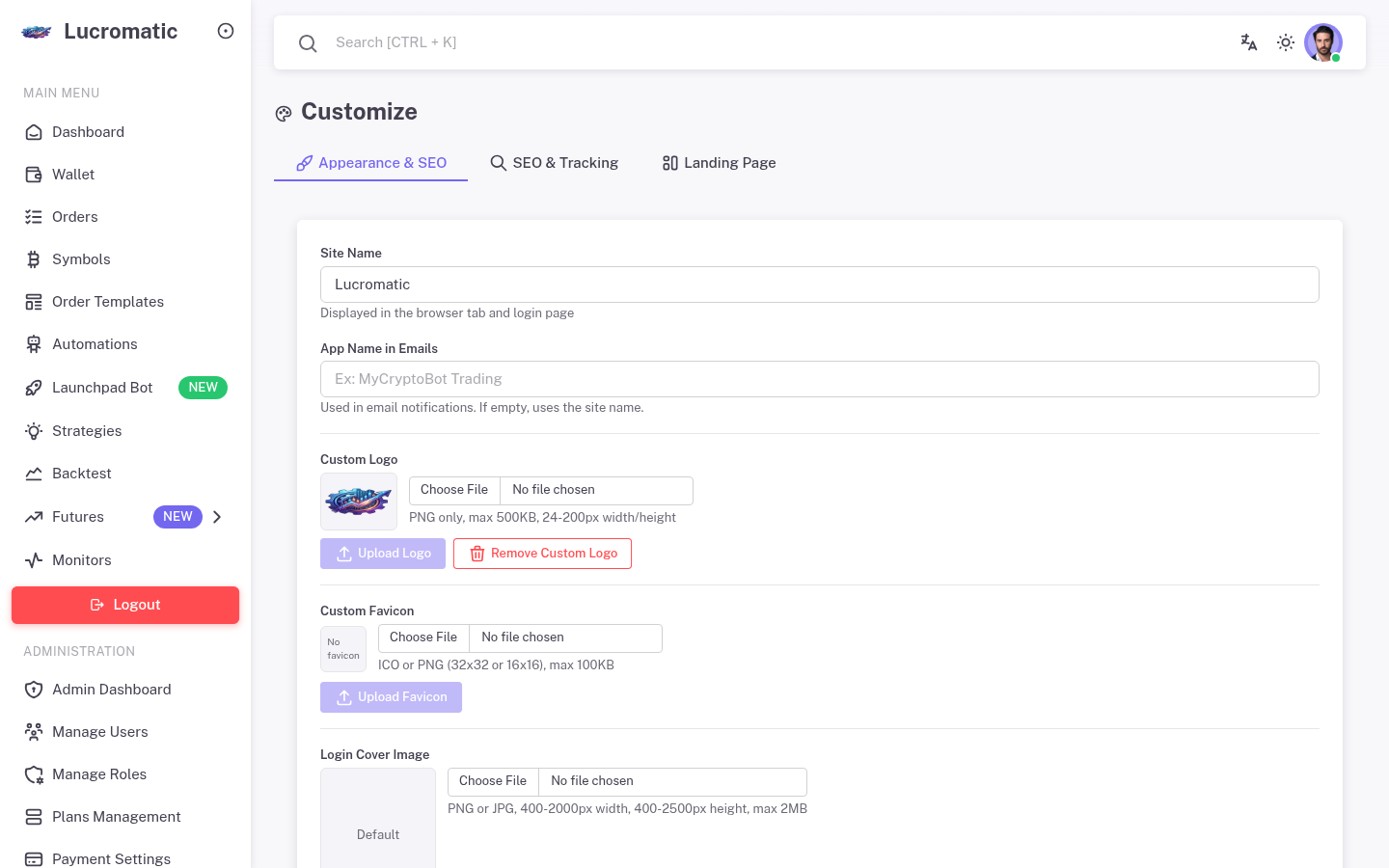Focus the App Name in Emails field

point(819,379)
